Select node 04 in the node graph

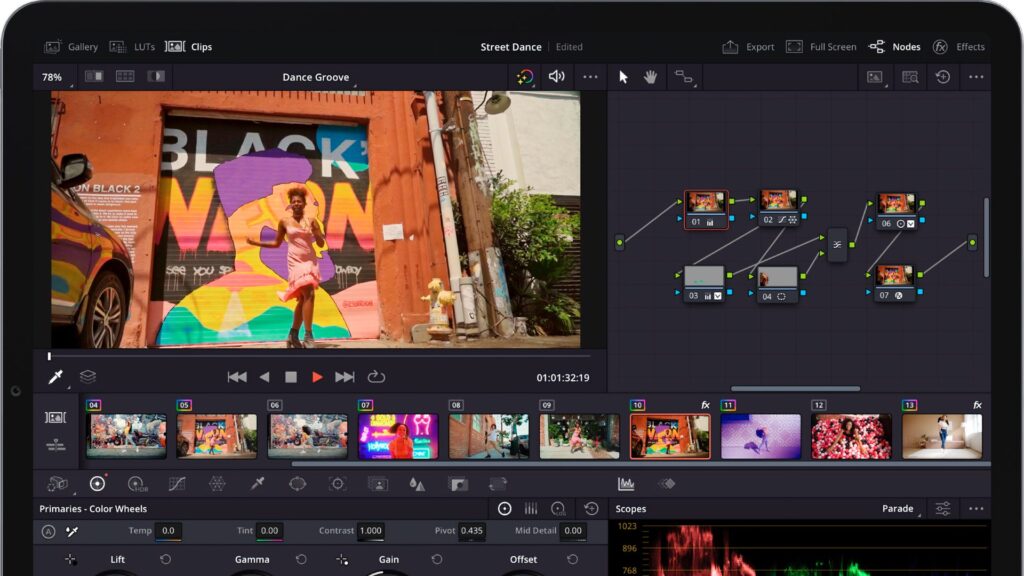tap(777, 284)
